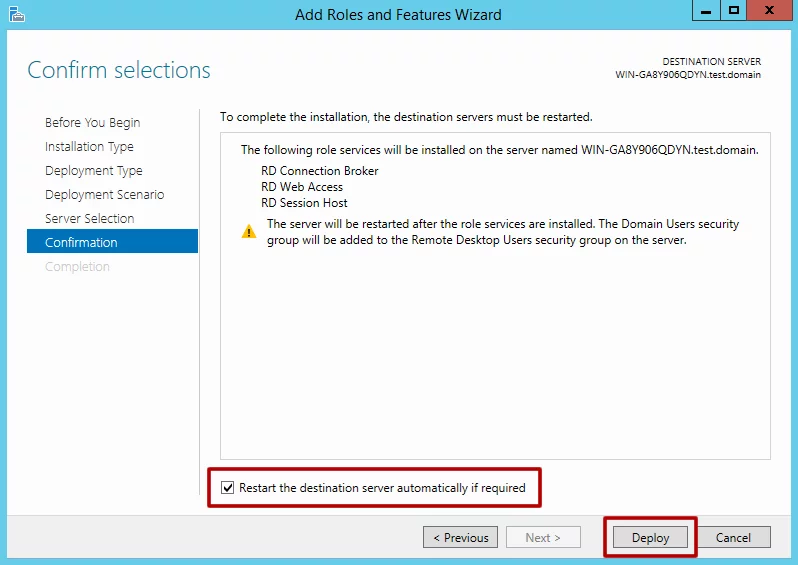This screenshot has width=798, height=565.
Task: Select RD Connection Broker in the list
Action: (320, 171)
